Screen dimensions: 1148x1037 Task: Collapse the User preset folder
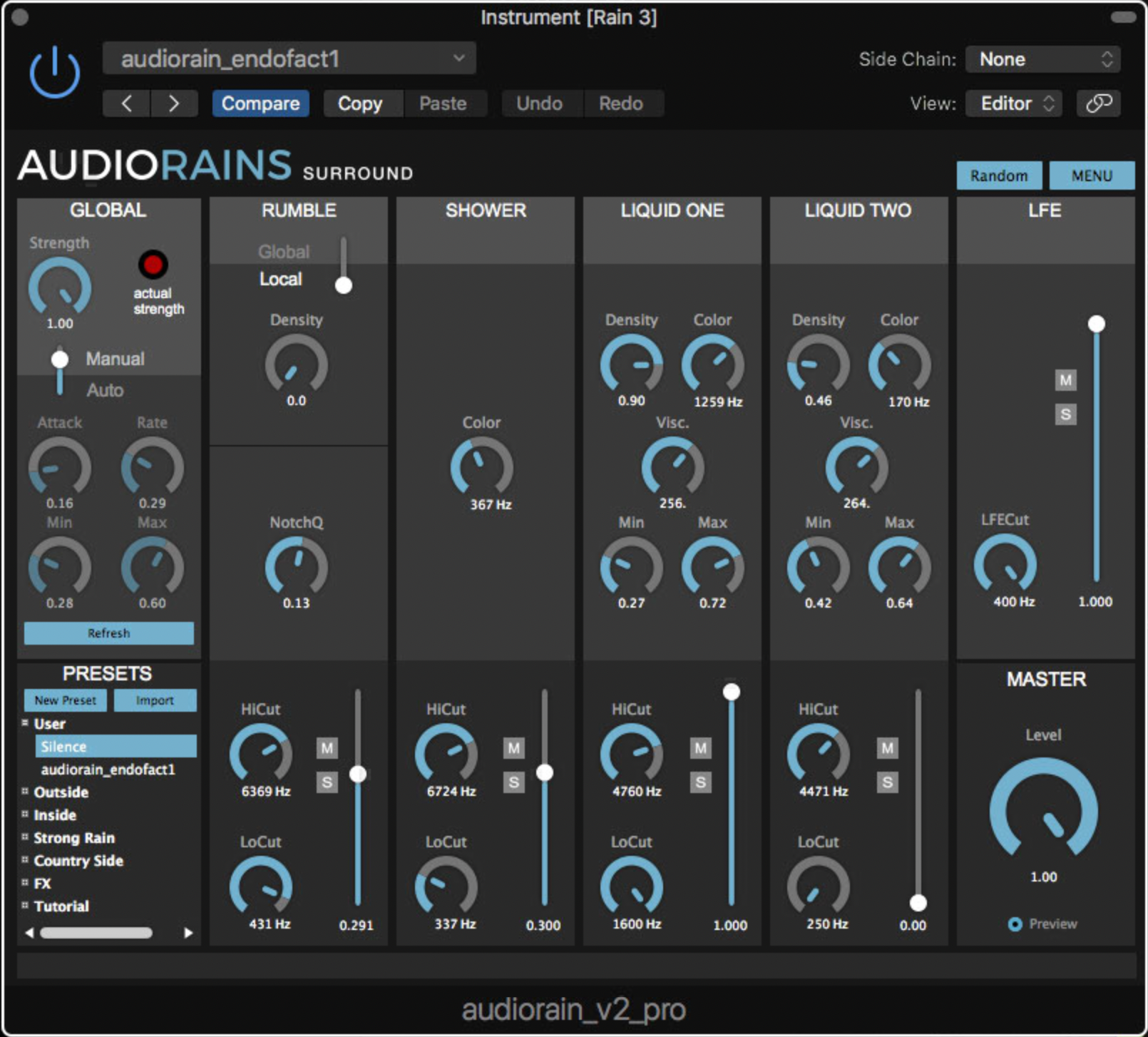(x=25, y=723)
